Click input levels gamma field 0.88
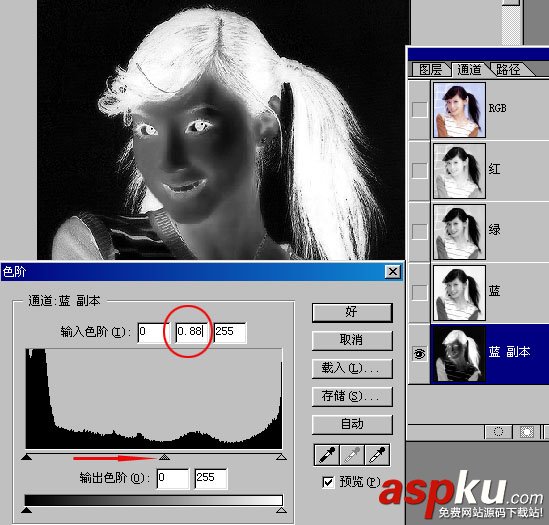Viewport: 549px width, 525px height. click(x=192, y=332)
